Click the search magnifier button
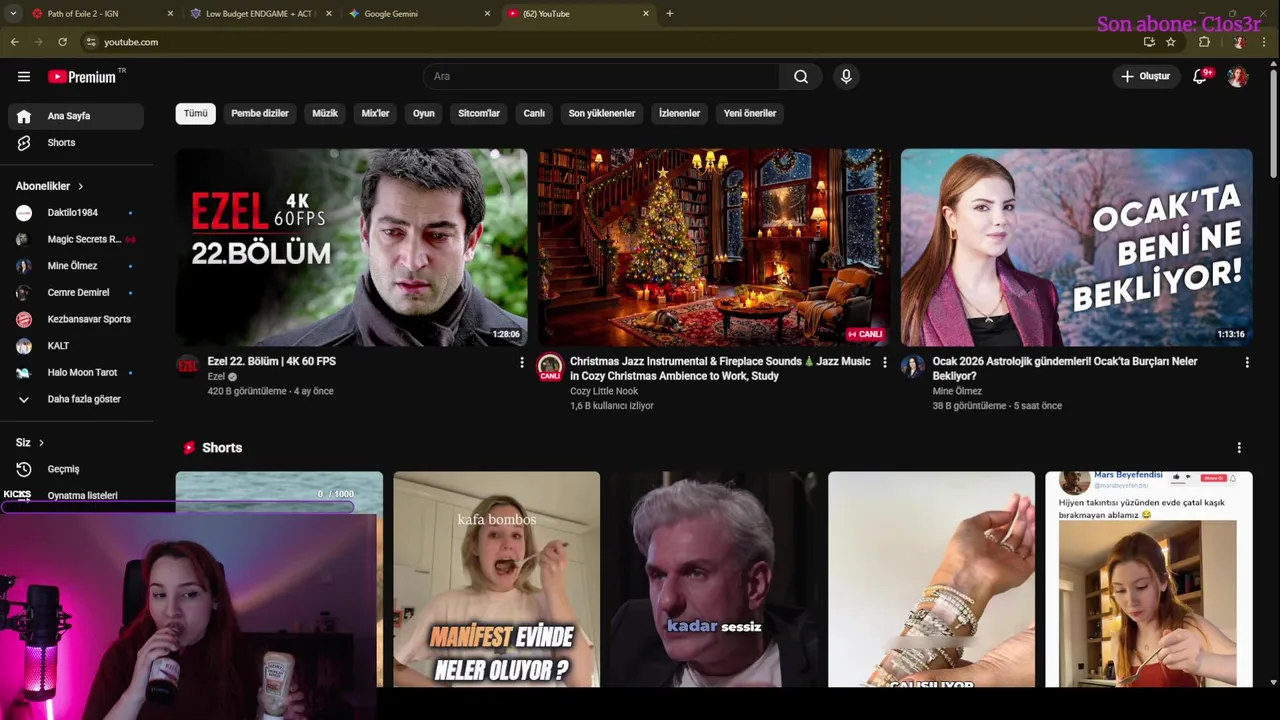Image resolution: width=1280 pixels, height=720 pixels. click(x=801, y=76)
